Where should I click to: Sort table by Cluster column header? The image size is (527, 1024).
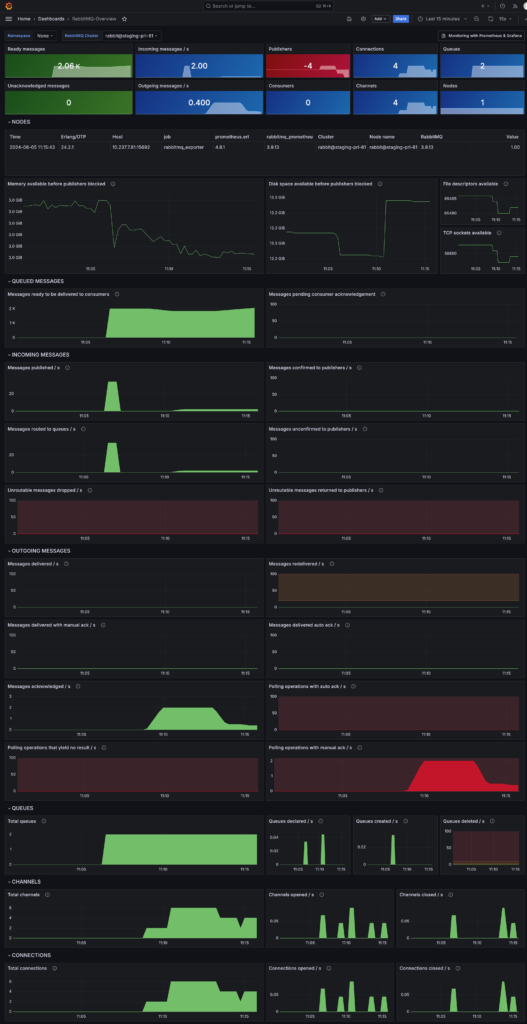pos(326,137)
